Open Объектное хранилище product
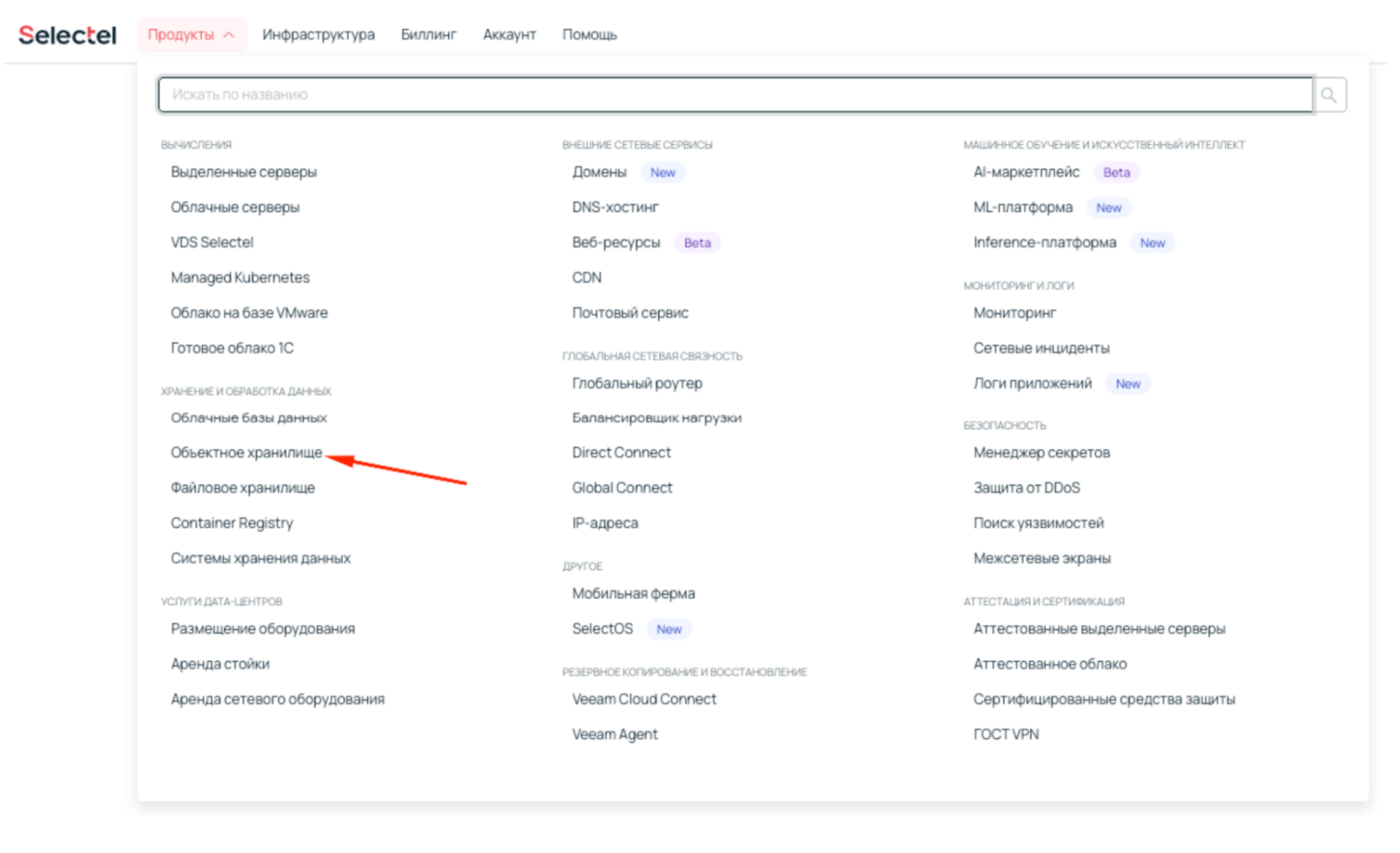 246,453
